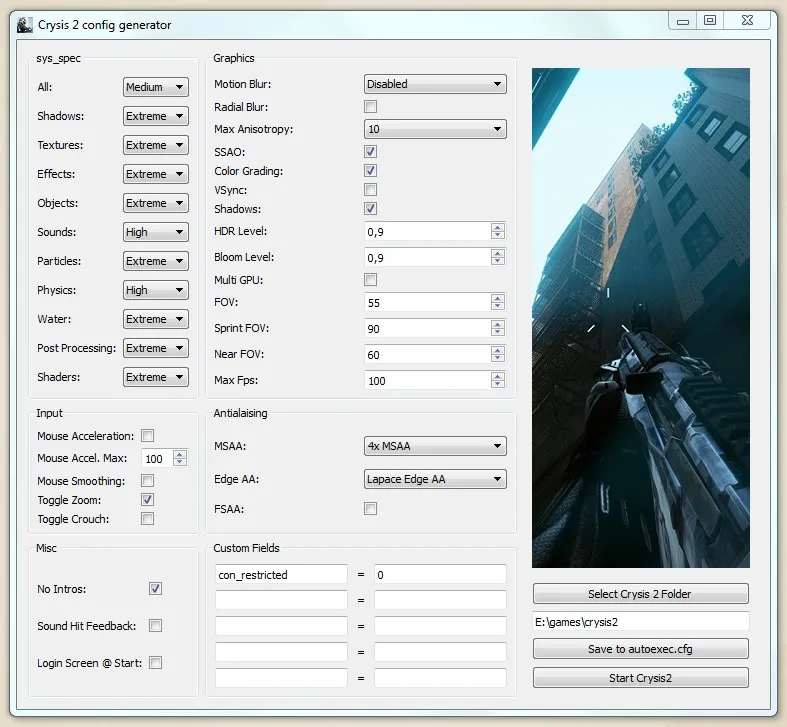787x727 pixels.
Task: Click Select Crysis 2 Folder button
Action: [640, 594]
